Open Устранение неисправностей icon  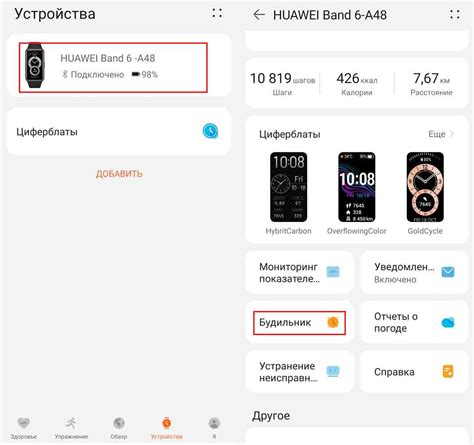click(x=333, y=371)
